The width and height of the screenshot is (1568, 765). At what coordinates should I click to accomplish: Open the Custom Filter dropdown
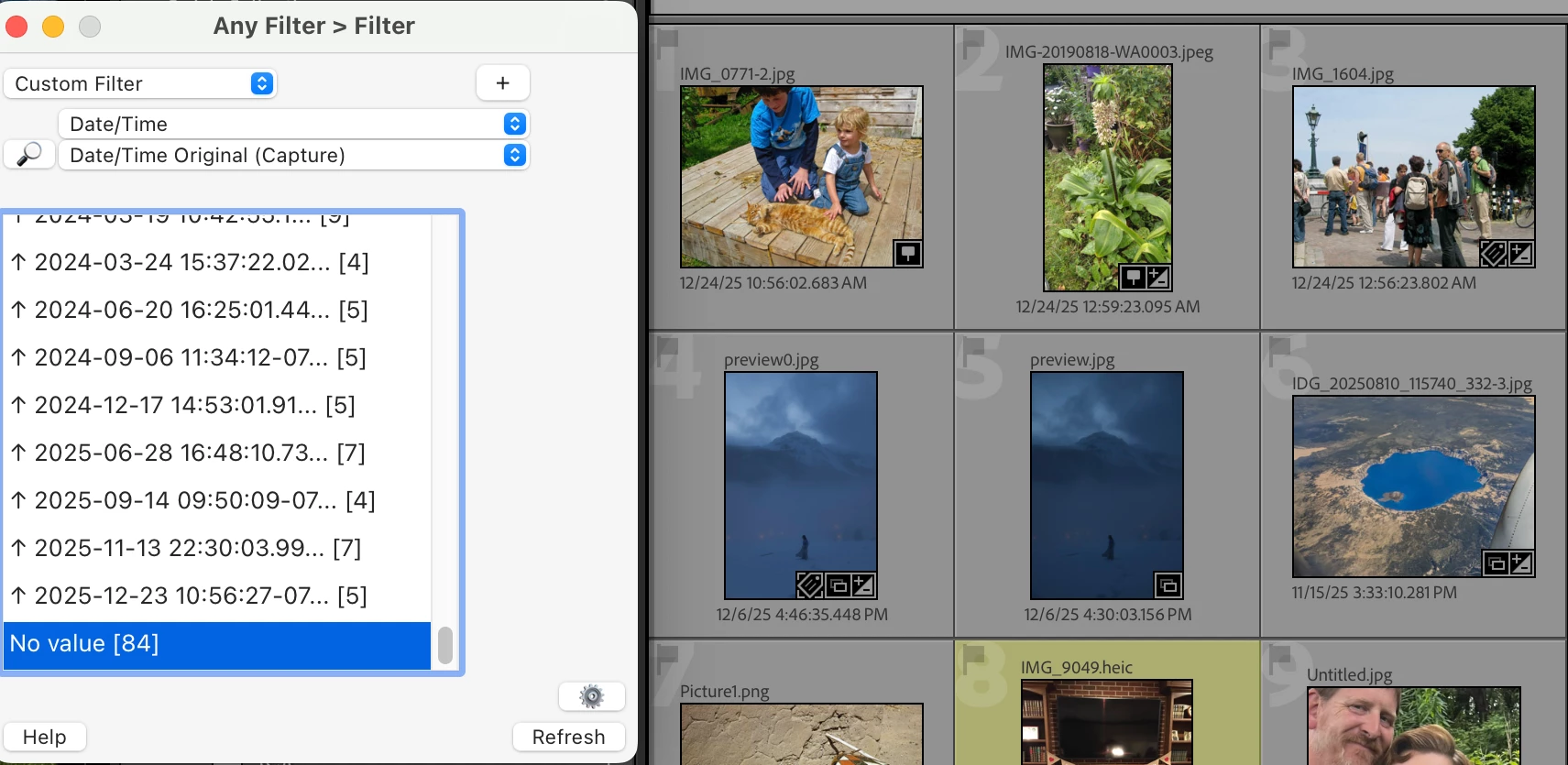pyautogui.click(x=140, y=83)
